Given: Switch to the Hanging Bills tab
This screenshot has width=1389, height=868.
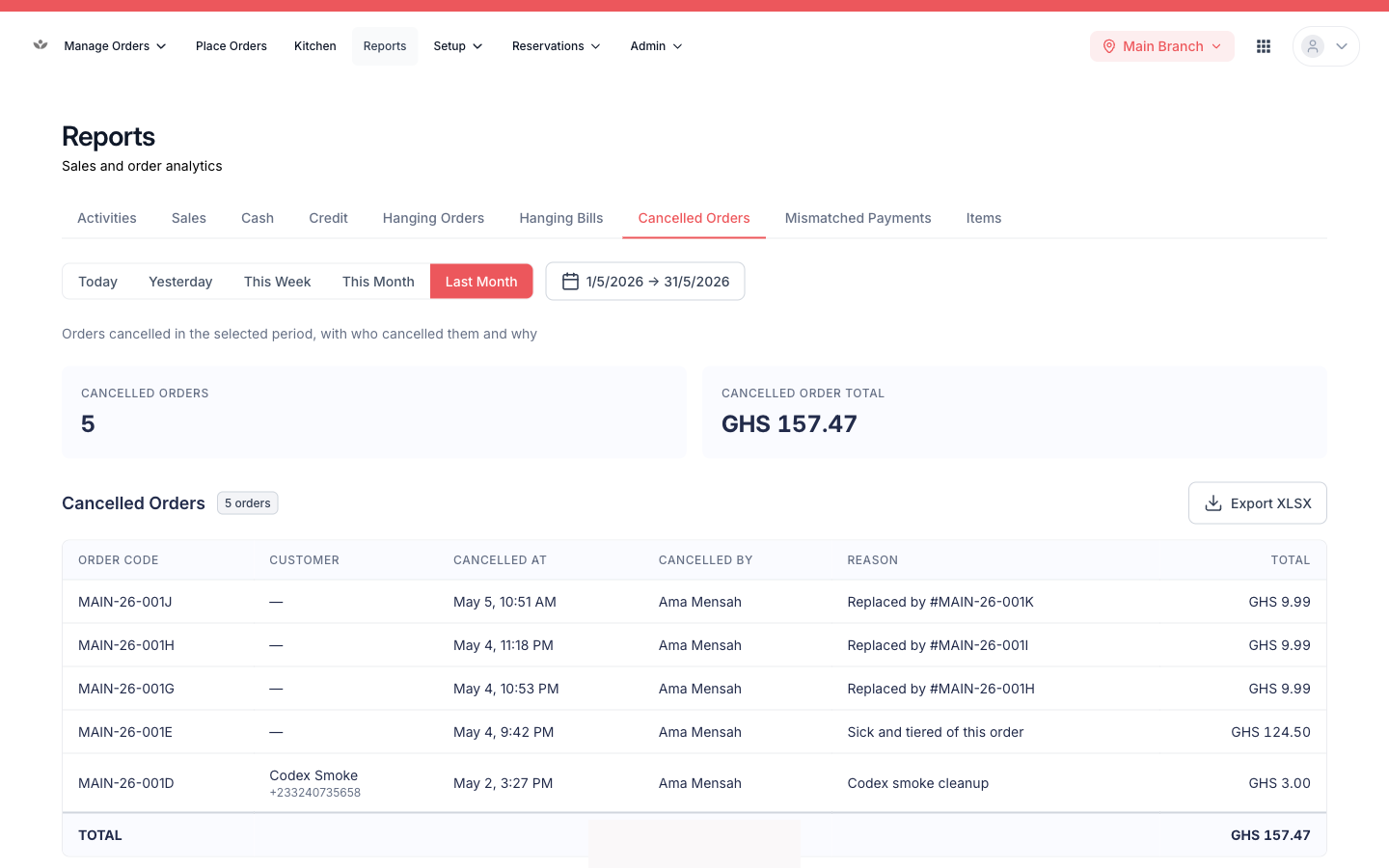Looking at the screenshot, I should (x=561, y=218).
